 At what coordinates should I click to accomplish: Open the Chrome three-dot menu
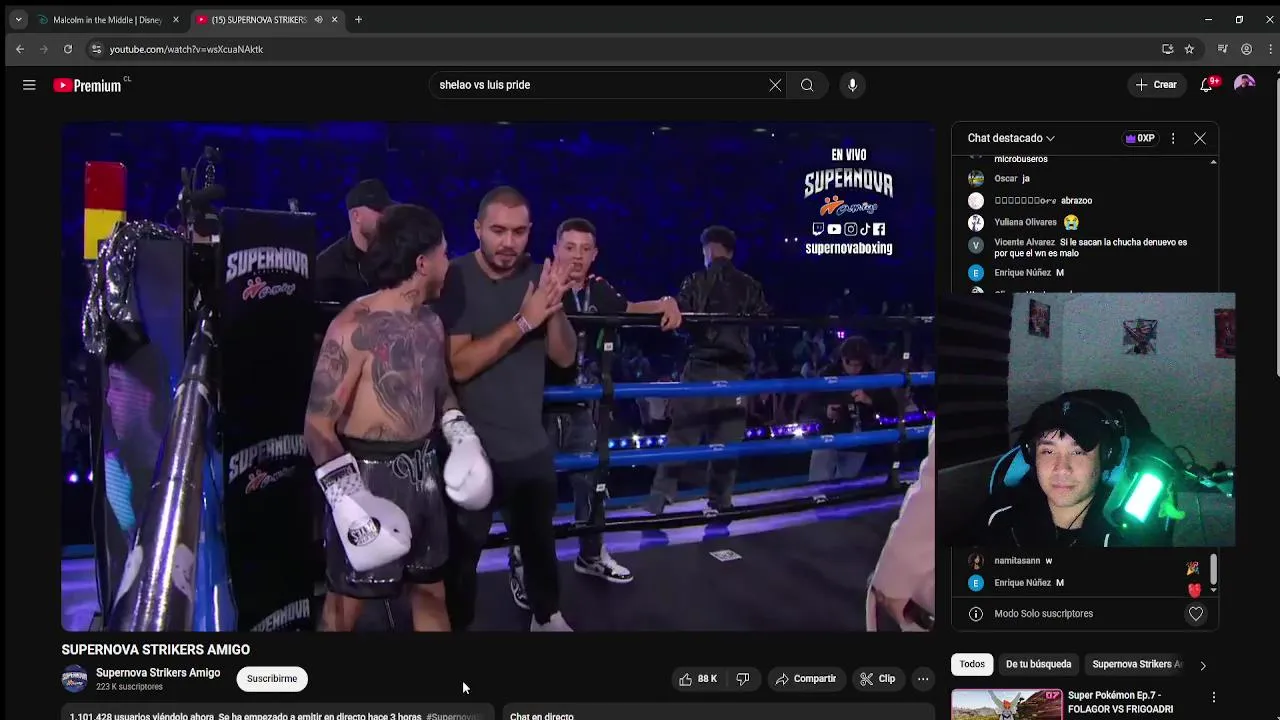coord(1270,49)
